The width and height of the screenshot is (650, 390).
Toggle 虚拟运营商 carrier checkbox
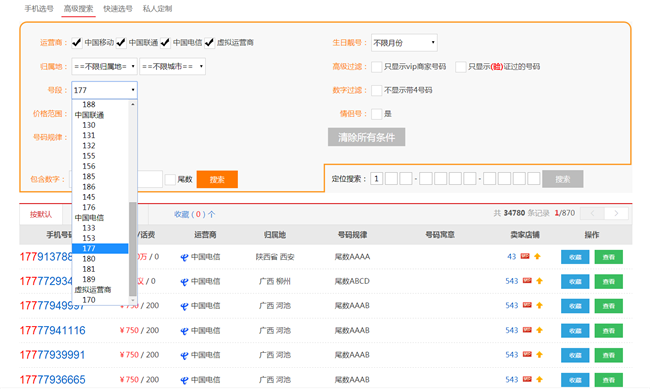209,42
